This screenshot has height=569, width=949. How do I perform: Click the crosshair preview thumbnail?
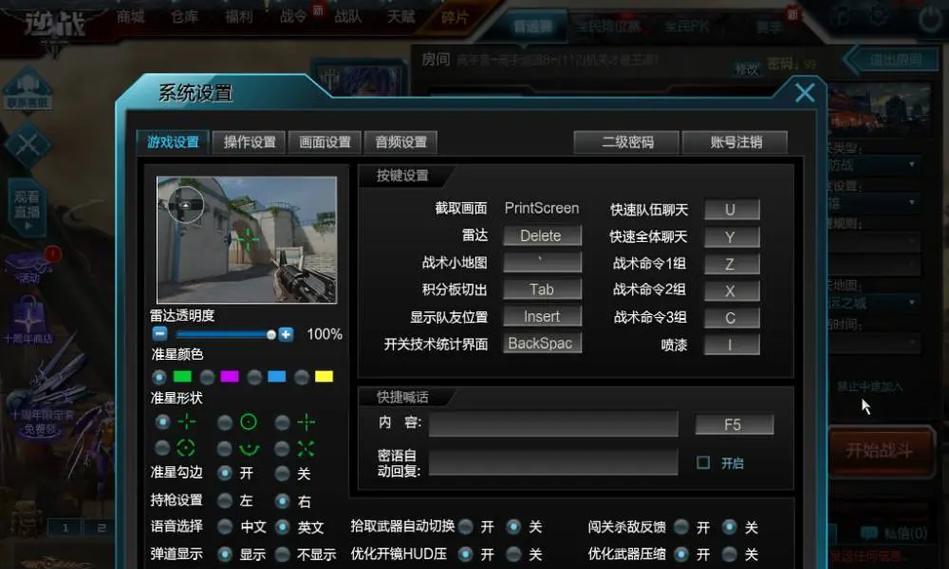click(247, 240)
